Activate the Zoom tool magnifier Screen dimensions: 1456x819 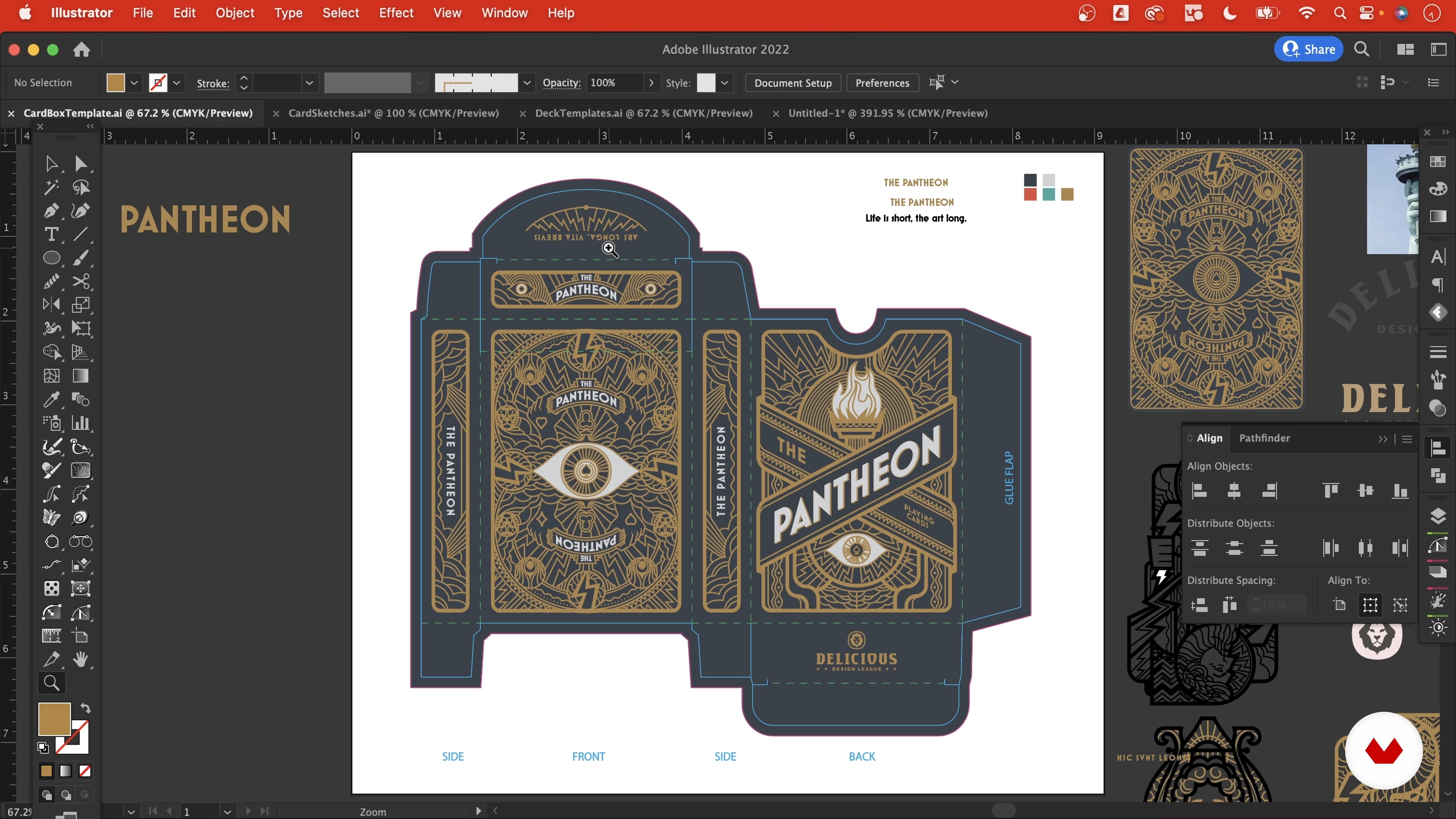pyautogui.click(x=52, y=683)
